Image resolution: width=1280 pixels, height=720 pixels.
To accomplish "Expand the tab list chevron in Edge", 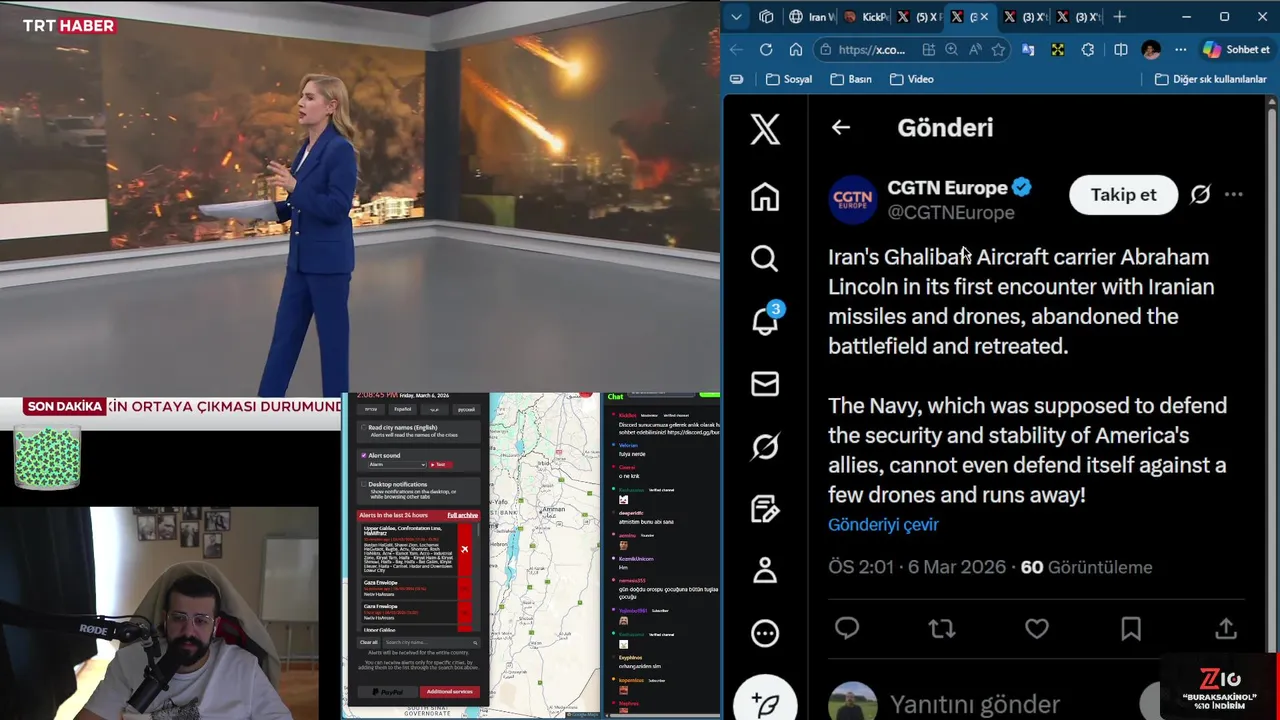I will coord(736,17).
